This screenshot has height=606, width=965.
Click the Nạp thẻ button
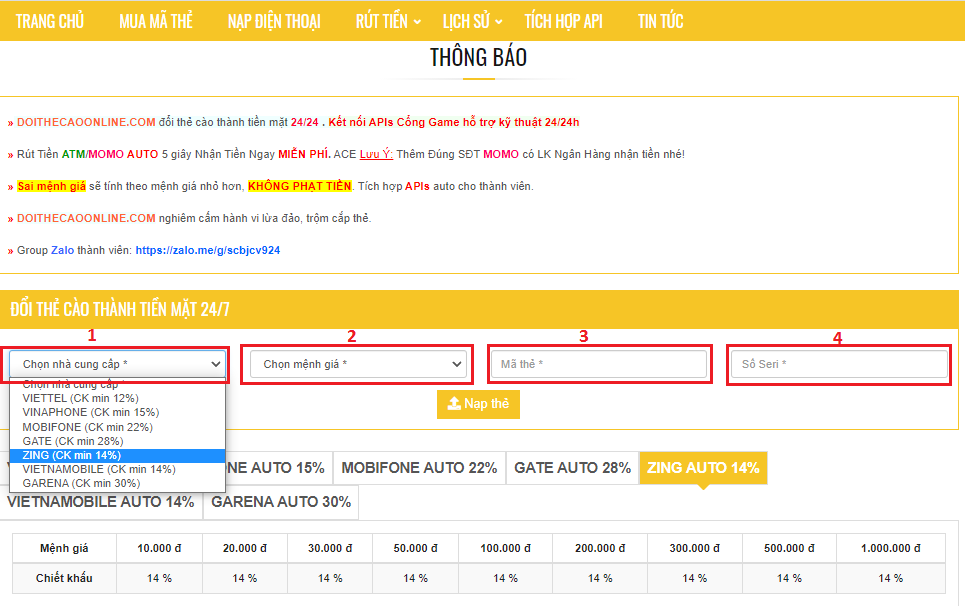pyautogui.click(x=478, y=404)
